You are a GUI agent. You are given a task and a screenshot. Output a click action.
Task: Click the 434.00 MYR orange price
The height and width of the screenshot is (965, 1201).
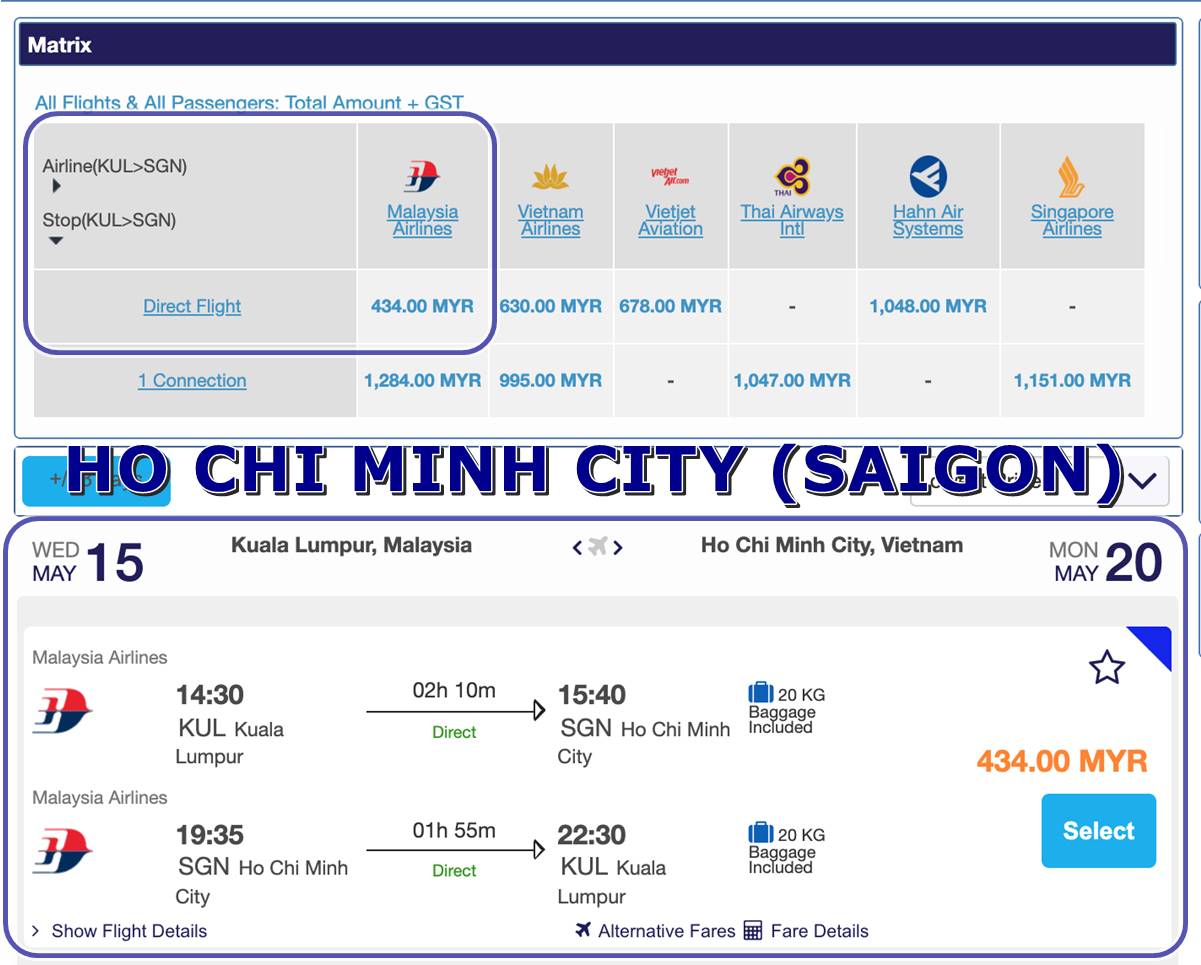pyautogui.click(x=1062, y=761)
